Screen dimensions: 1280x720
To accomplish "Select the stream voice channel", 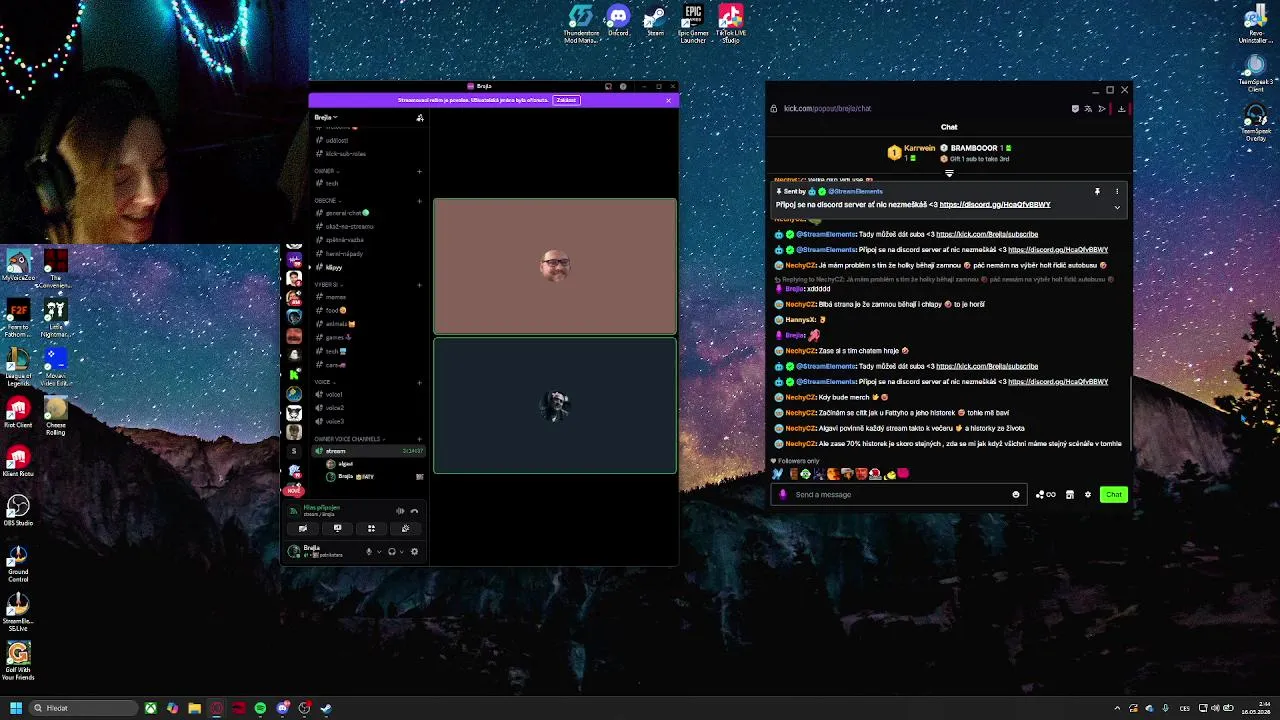I will tap(367, 451).
